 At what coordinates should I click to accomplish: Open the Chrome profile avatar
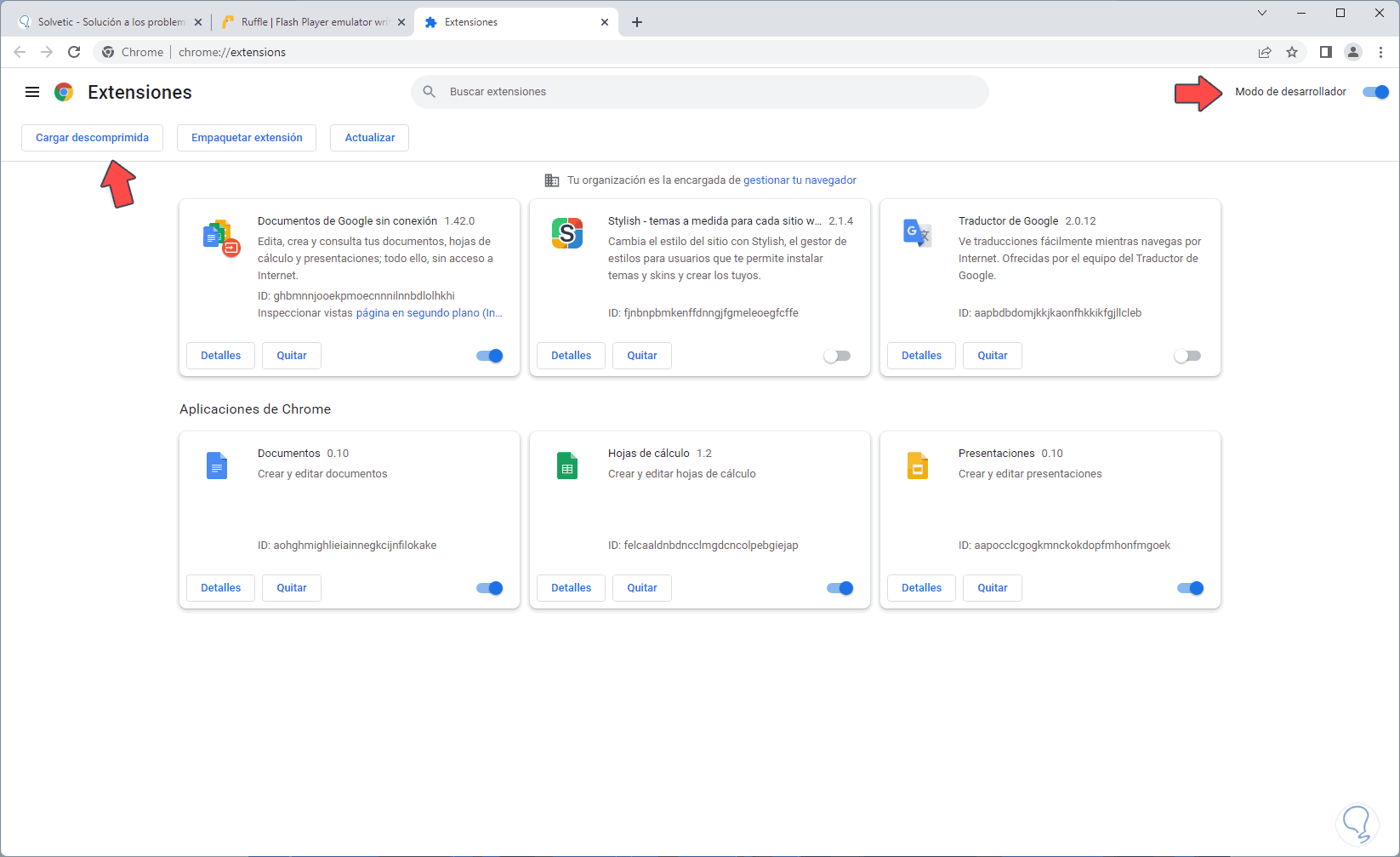(x=1353, y=52)
